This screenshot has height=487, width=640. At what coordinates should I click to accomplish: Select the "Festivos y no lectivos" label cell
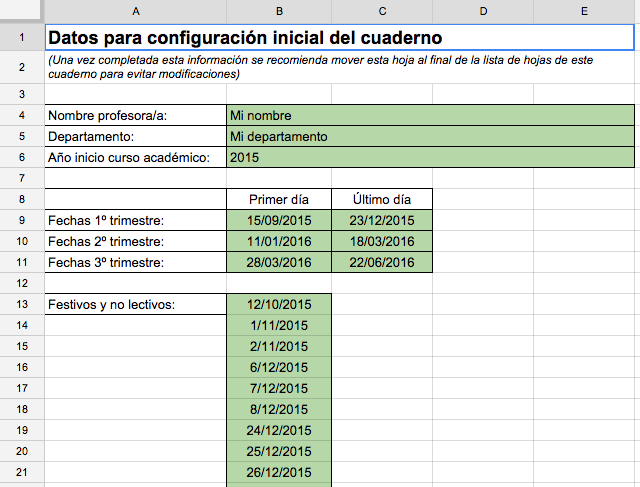(x=135, y=304)
